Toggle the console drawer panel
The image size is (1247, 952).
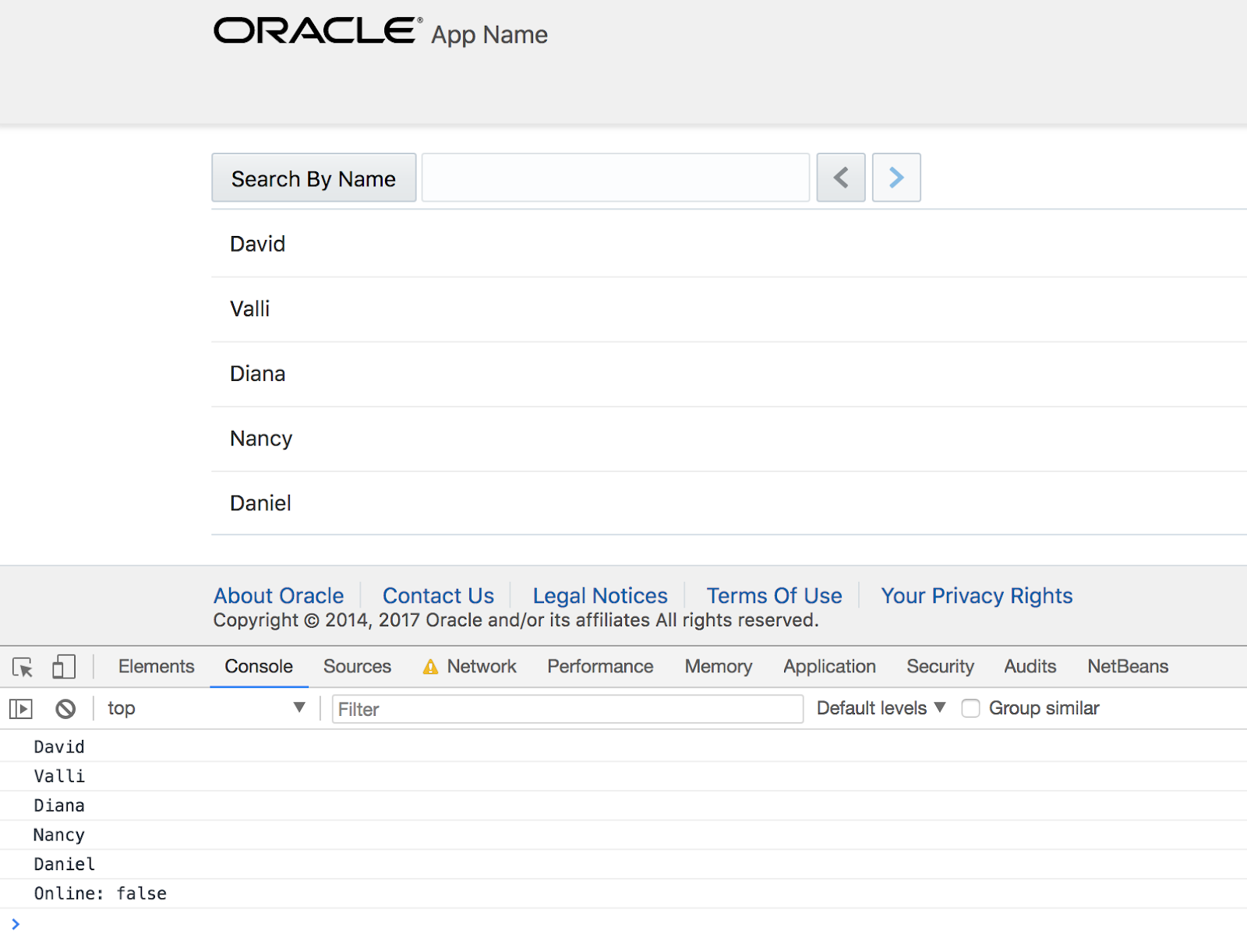(20, 708)
